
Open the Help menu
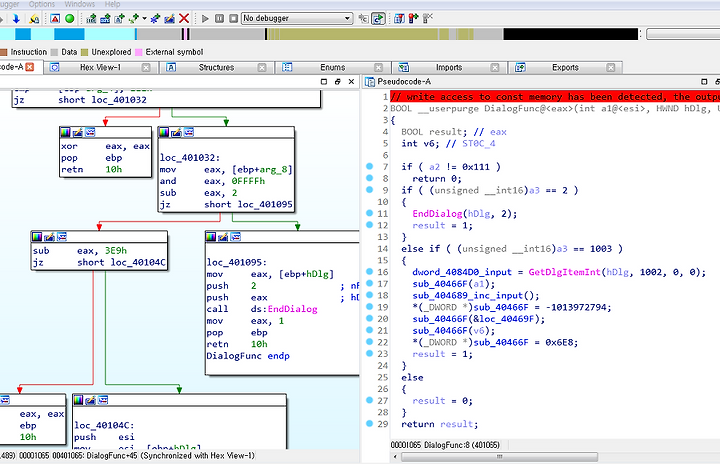tap(112, 4)
